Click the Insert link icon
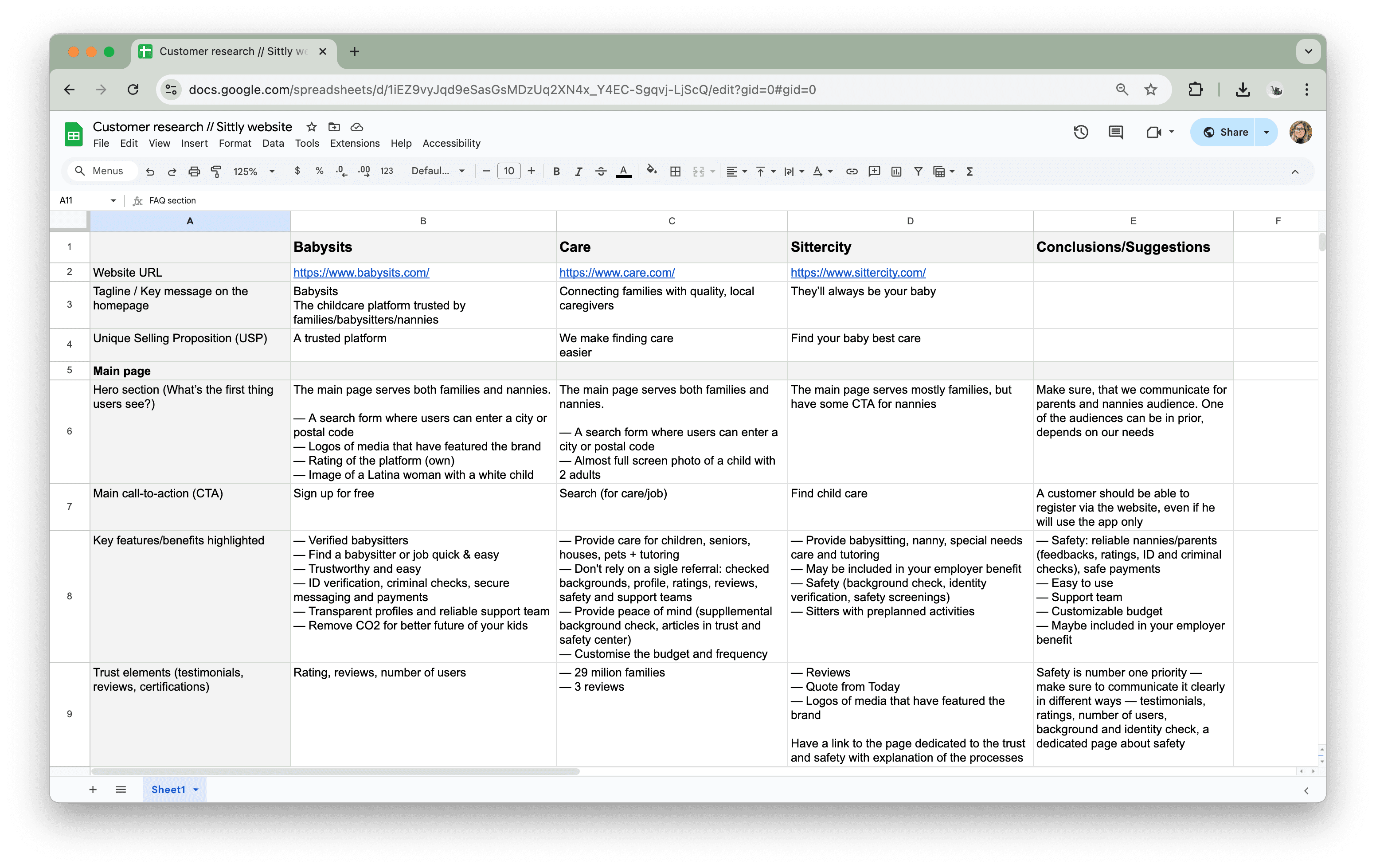This screenshot has width=1376, height=868. pos(852,172)
